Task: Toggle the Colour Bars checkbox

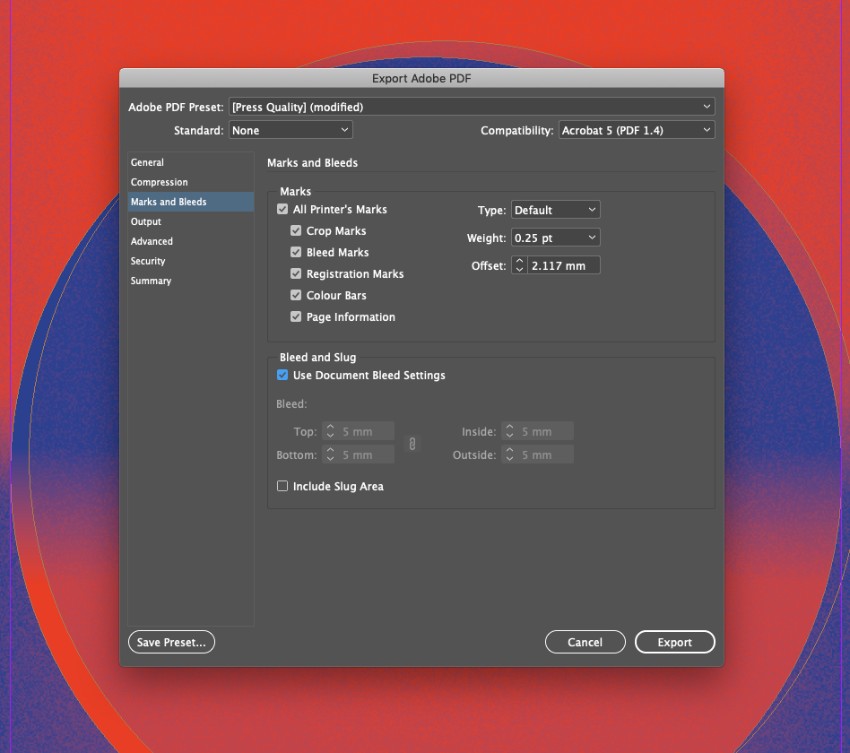Action: click(295, 295)
